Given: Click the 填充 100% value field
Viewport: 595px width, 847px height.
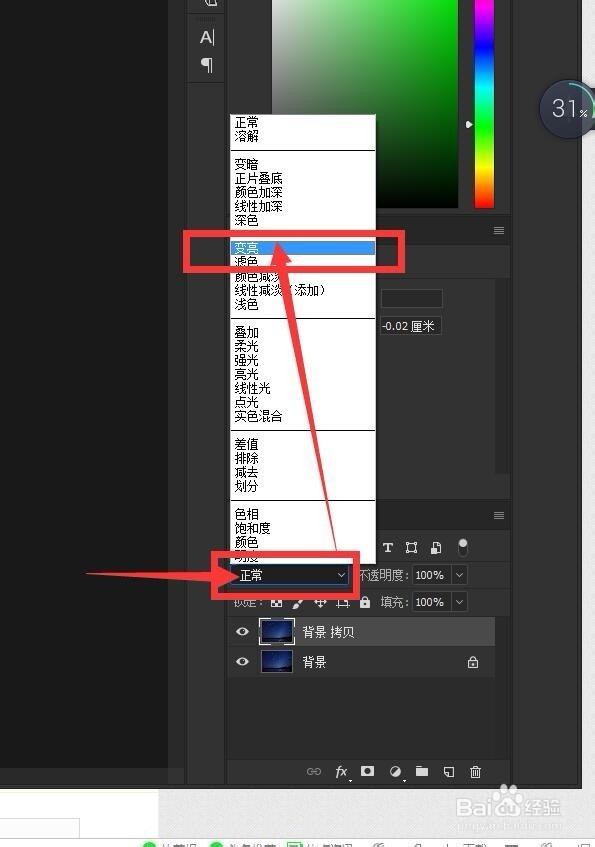Looking at the screenshot, I should [x=430, y=602].
